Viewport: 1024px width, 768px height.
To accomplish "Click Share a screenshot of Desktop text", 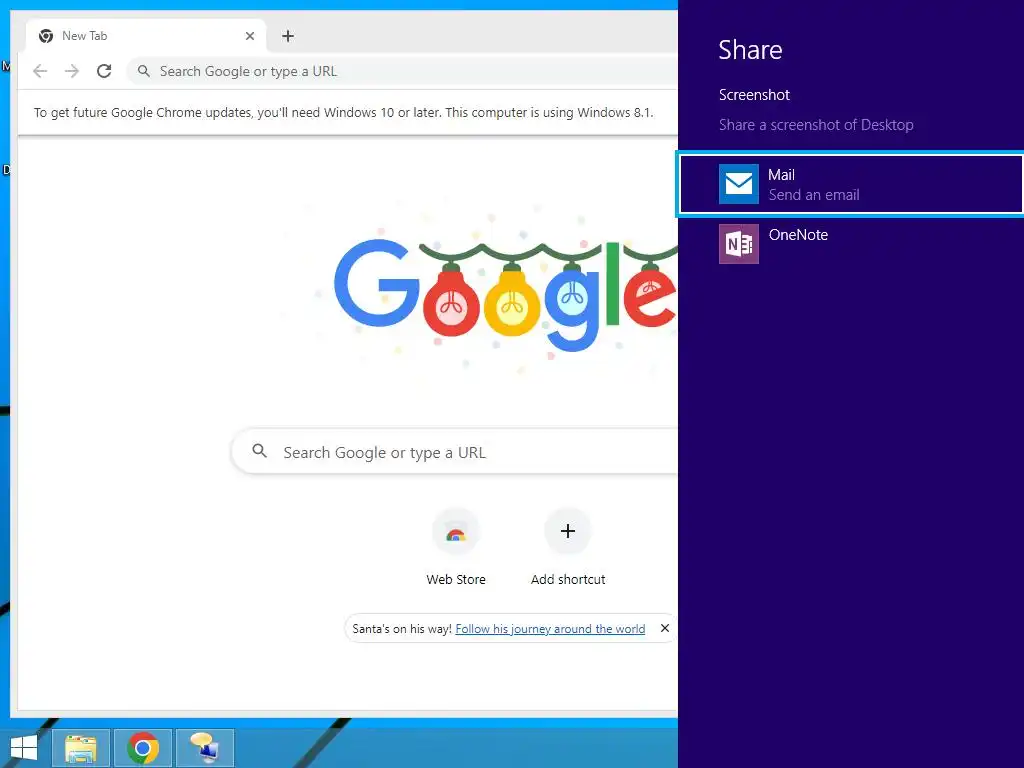I will pos(816,125).
